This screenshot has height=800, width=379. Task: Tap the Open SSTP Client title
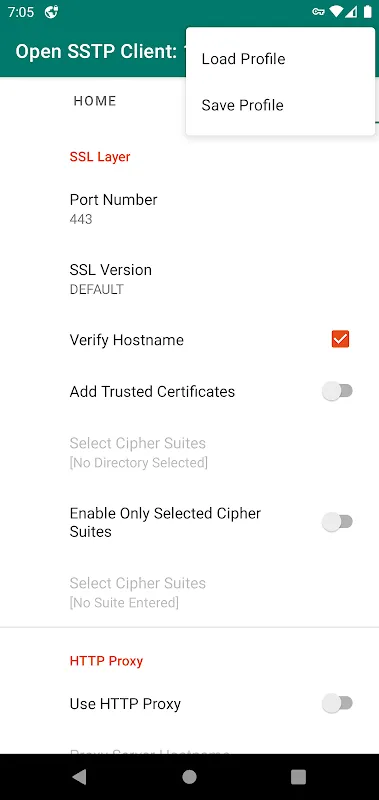[100, 52]
